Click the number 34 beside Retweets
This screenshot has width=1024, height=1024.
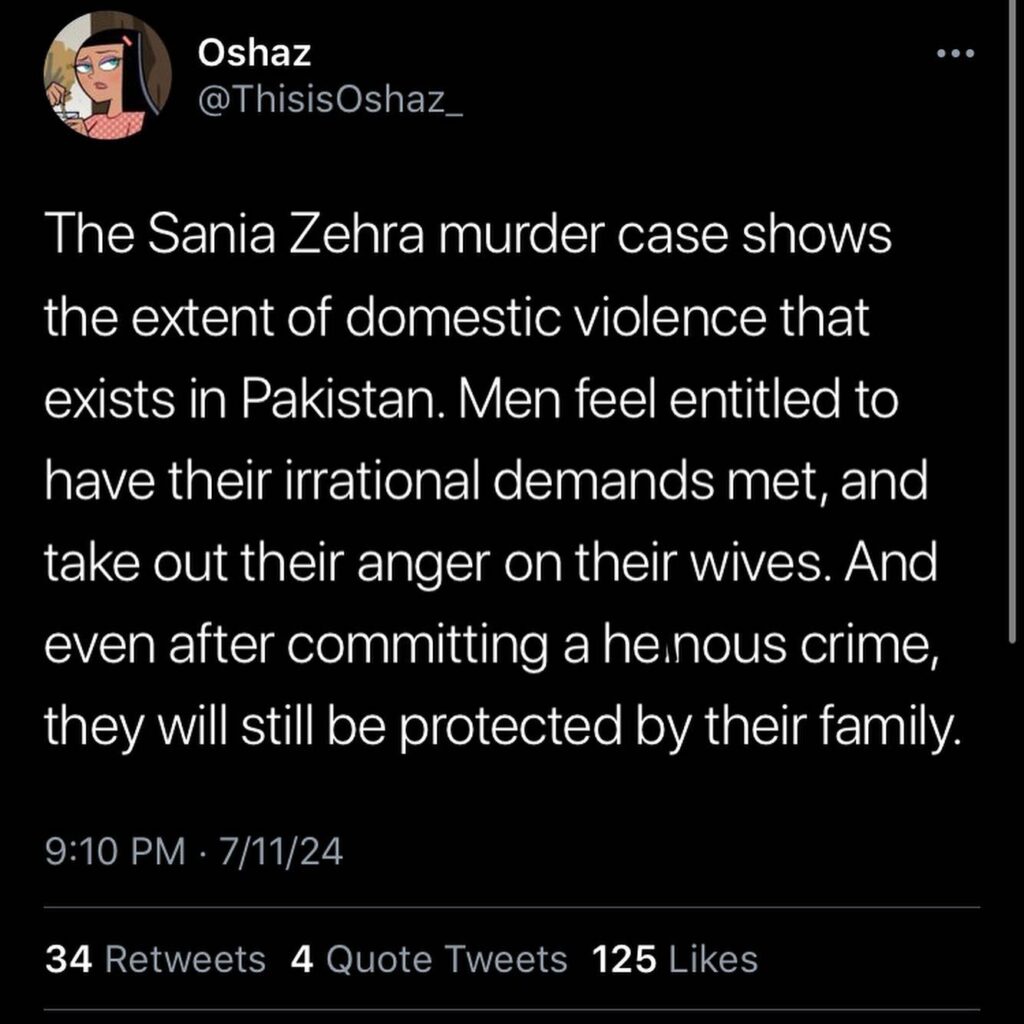coord(69,959)
